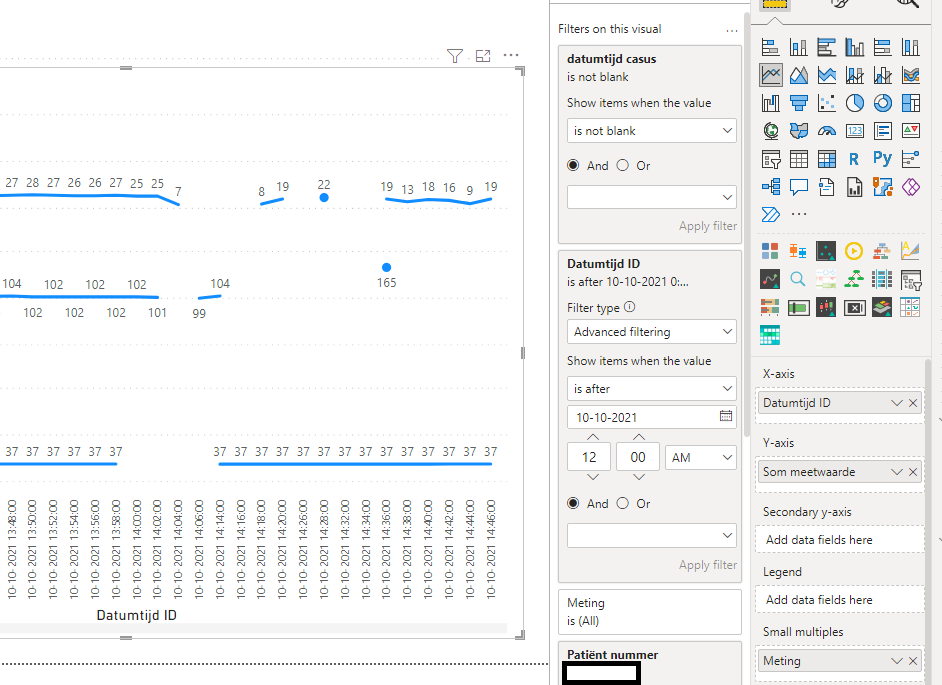Add a slicer visual

click(770, 159)
